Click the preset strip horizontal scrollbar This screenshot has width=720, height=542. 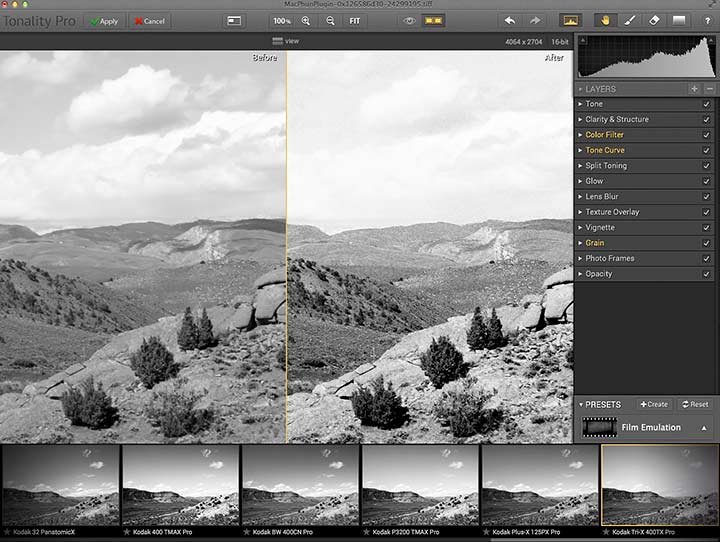pos(605,540)
